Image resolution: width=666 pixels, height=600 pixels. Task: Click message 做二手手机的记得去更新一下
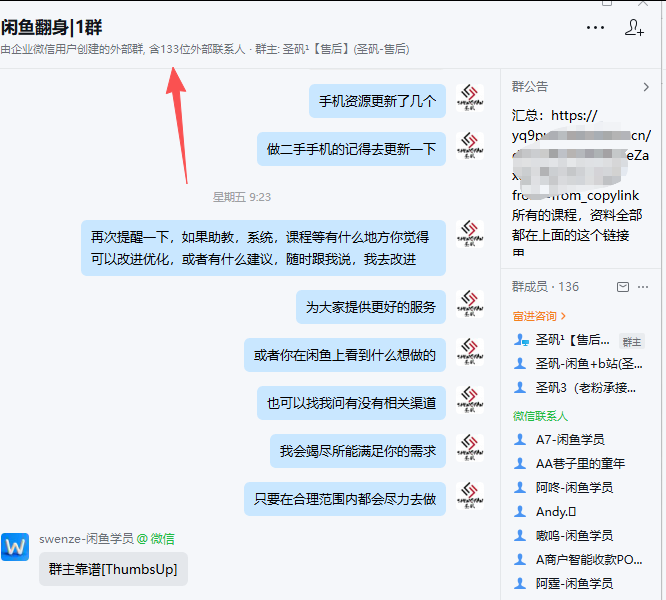tap(351, 149)
